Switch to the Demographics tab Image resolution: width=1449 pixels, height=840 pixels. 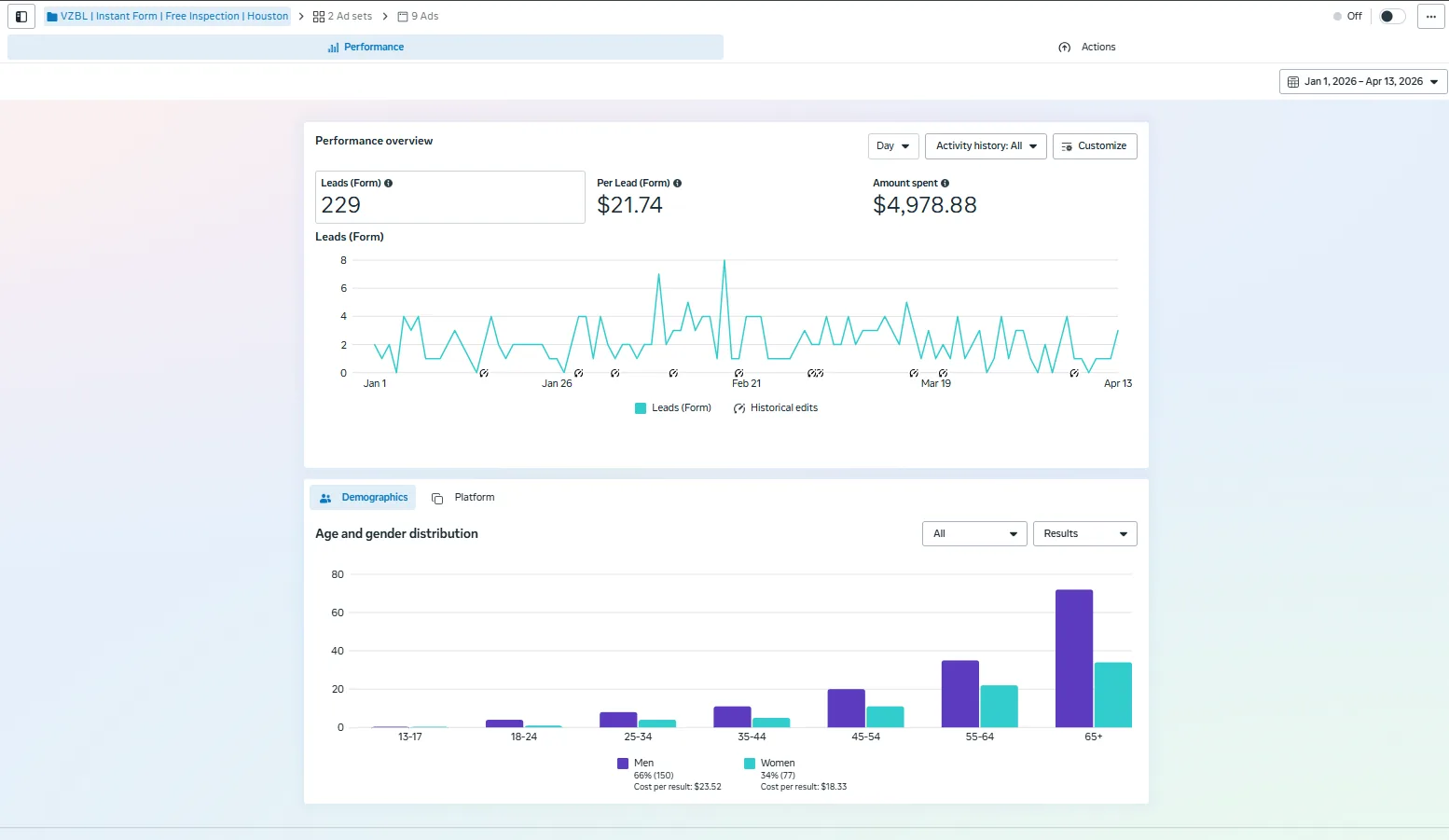(x=363, y=498)
